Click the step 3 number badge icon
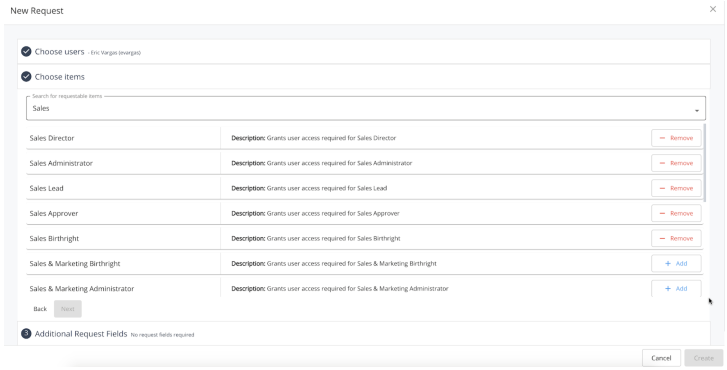 26,333
